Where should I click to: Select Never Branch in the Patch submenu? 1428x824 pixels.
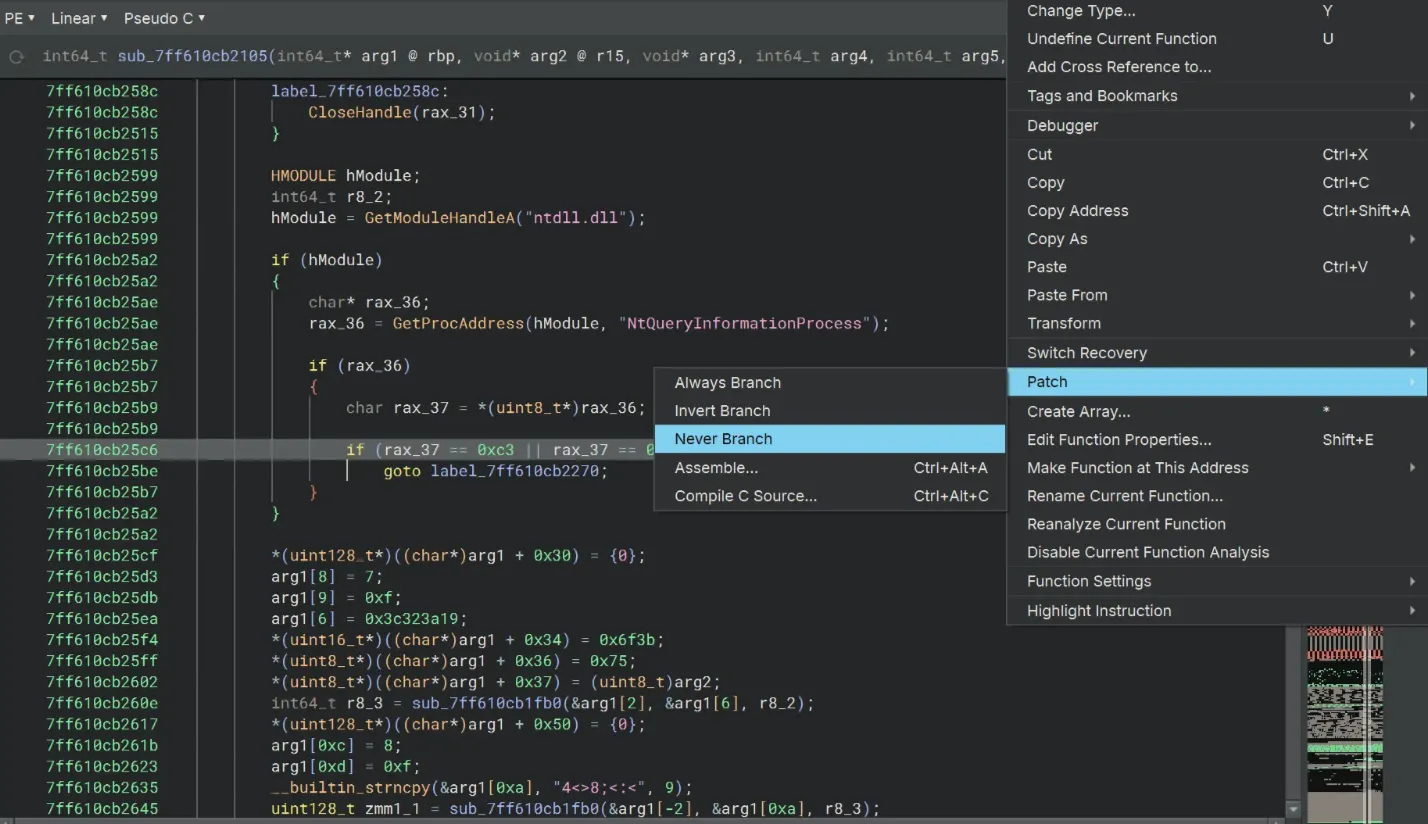[723, 439]
